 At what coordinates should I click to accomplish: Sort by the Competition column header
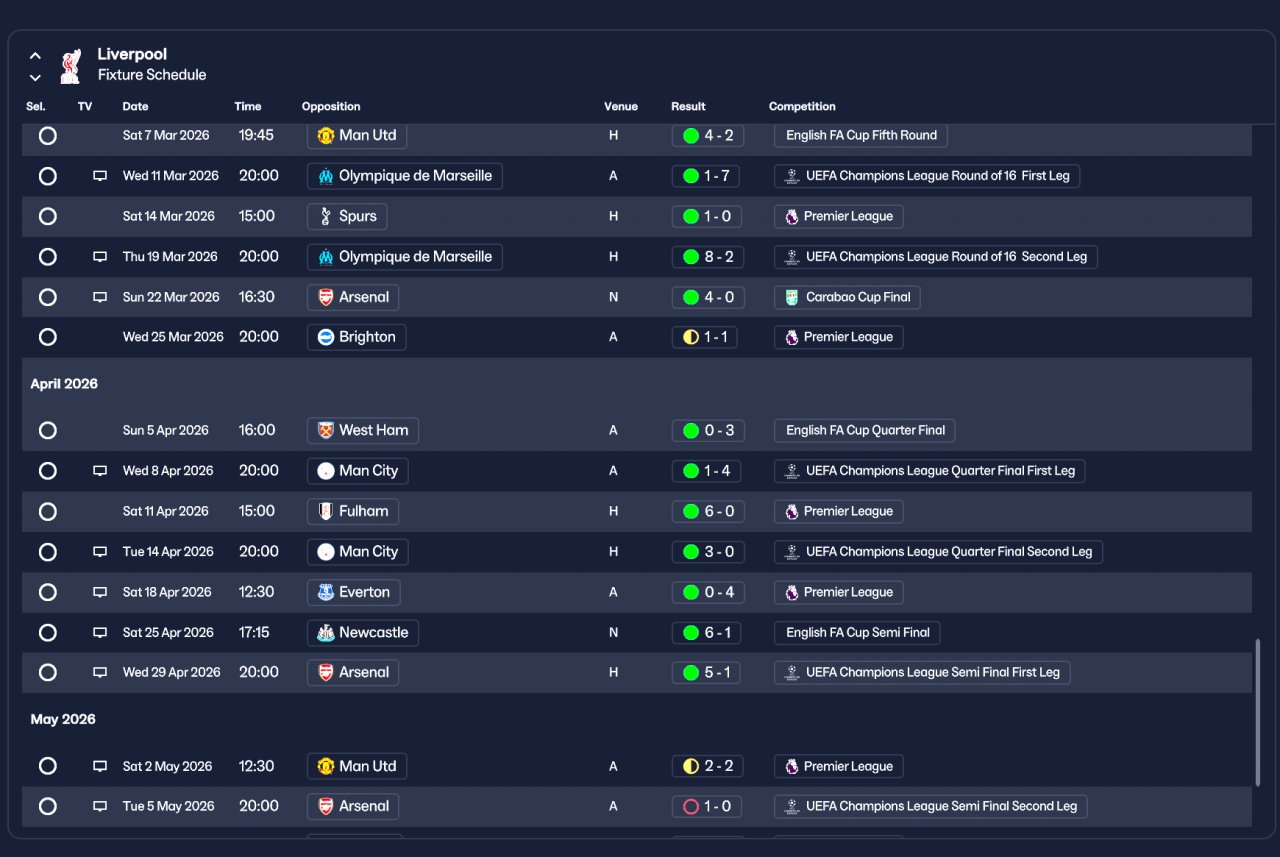click(802, 106)
